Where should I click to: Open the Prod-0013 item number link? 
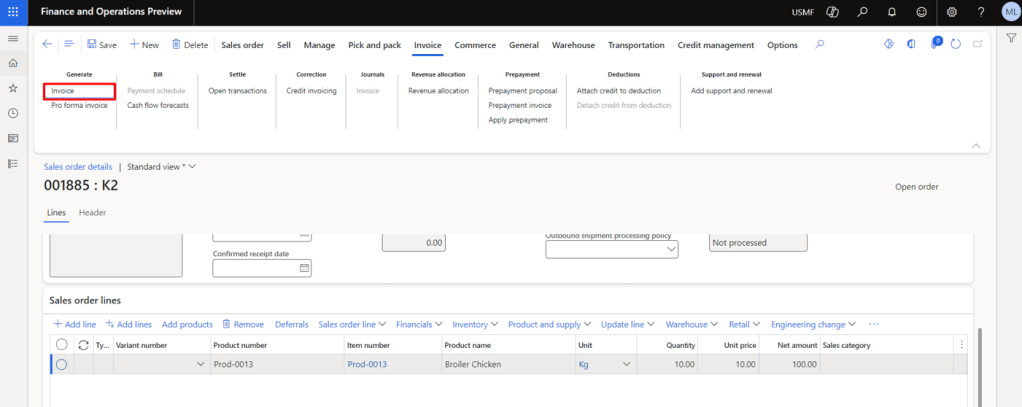point(367,365)
